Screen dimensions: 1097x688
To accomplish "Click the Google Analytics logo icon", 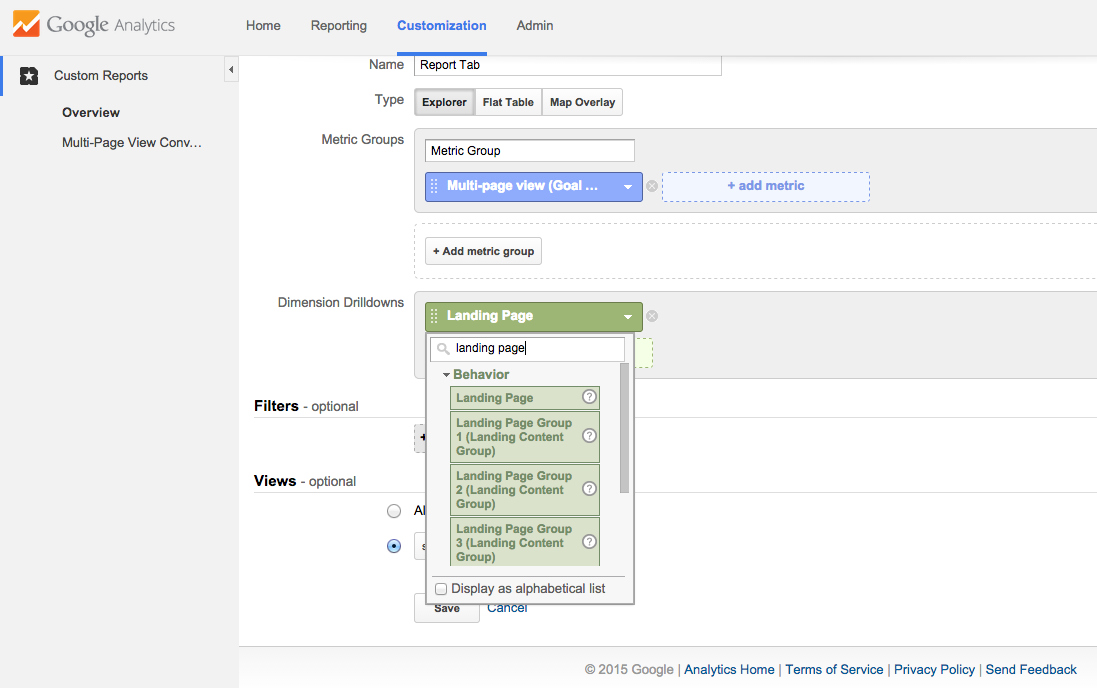I will click(26, 25).
